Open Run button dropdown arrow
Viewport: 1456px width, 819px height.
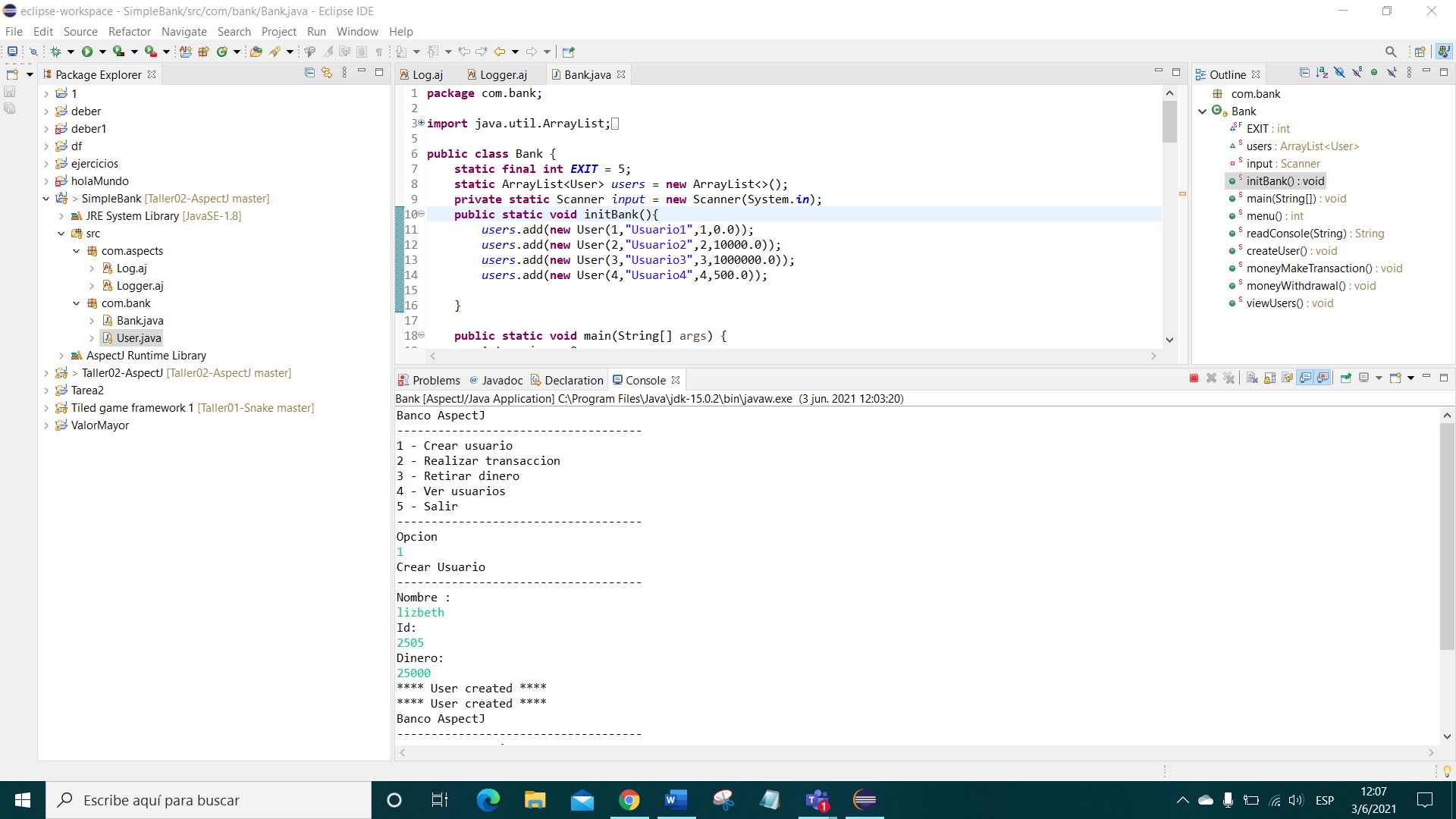point(102,52)
